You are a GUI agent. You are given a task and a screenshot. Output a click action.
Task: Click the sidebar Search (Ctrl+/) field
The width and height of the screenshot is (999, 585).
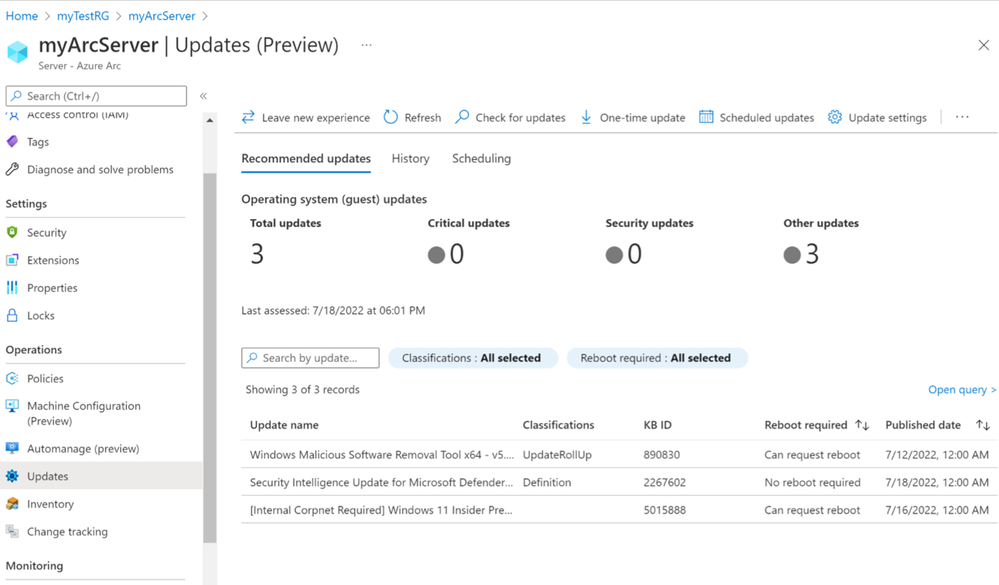pyautogui.click(x=96, y=96)
